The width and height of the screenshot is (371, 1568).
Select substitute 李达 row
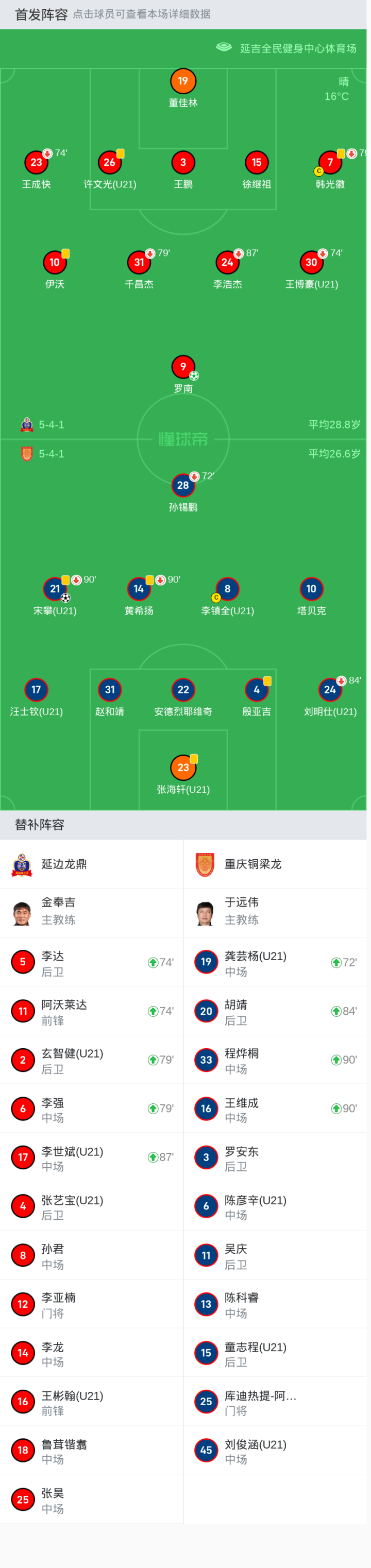tap(91, 962)
